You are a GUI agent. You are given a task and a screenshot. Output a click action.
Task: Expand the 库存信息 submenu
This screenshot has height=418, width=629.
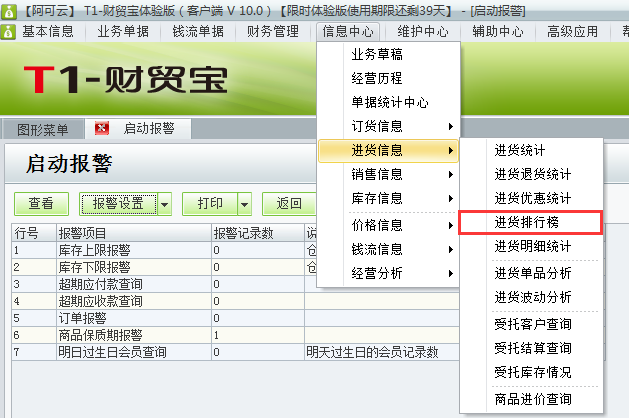coord(388,199)
